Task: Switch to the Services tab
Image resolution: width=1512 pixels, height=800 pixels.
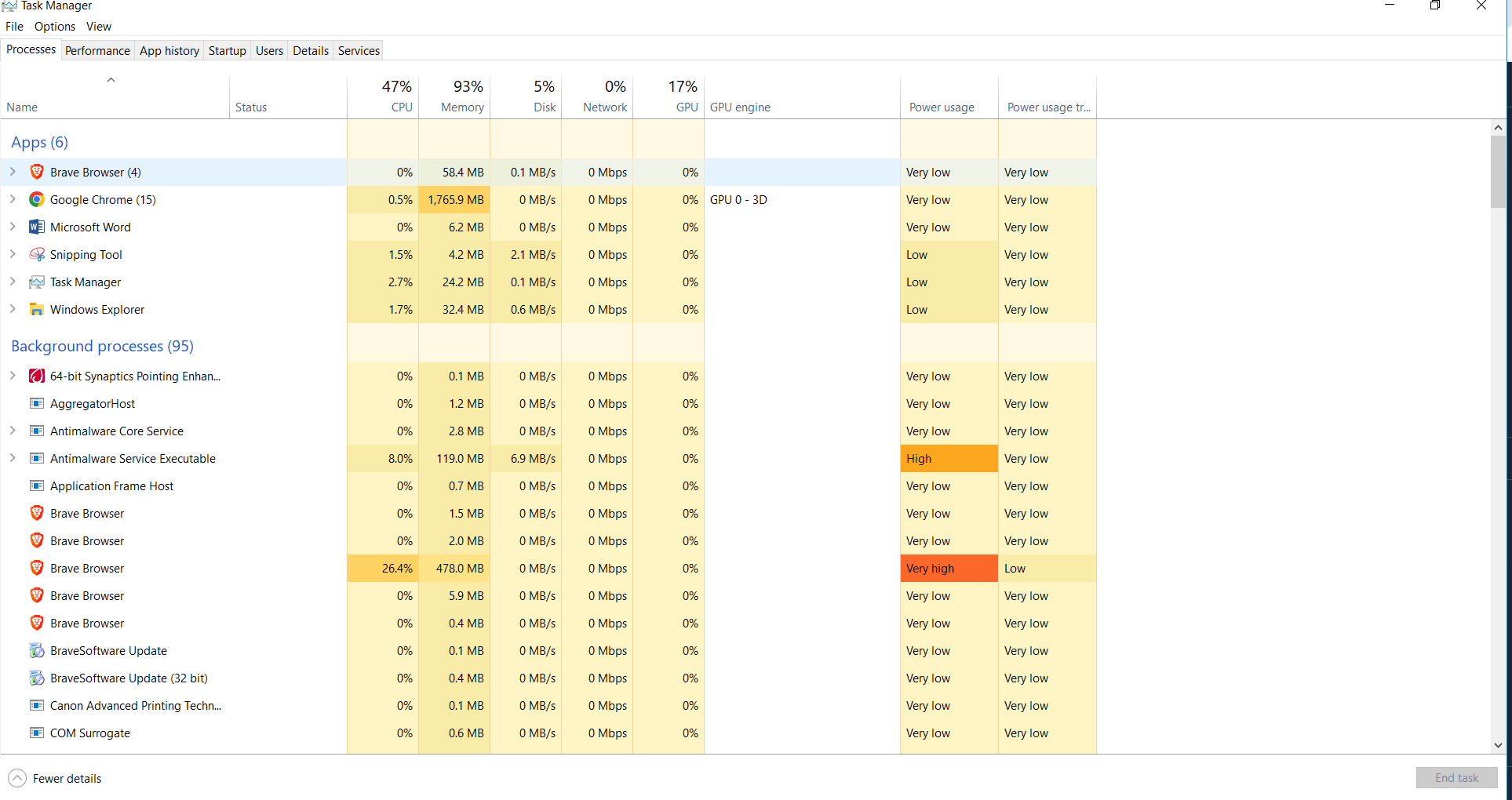Action: tap(359, 50)
